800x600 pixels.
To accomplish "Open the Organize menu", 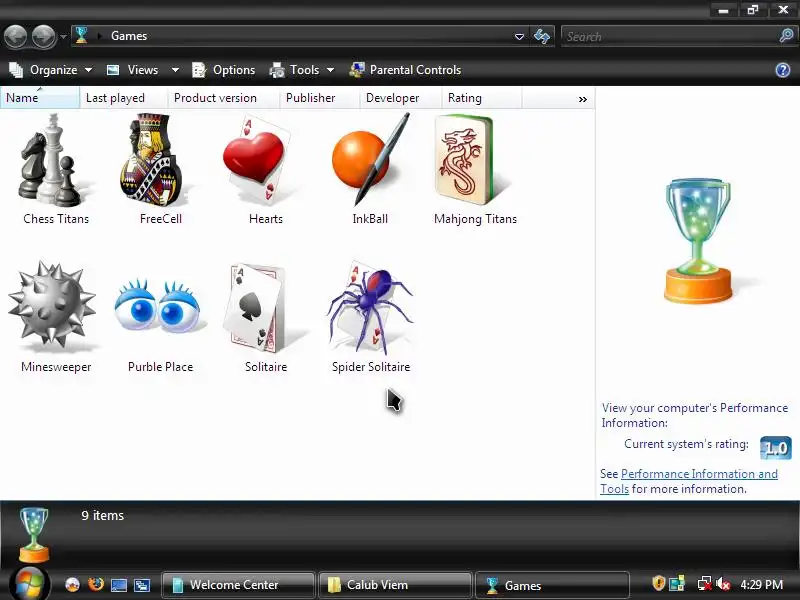I will (x=51, y=70).
